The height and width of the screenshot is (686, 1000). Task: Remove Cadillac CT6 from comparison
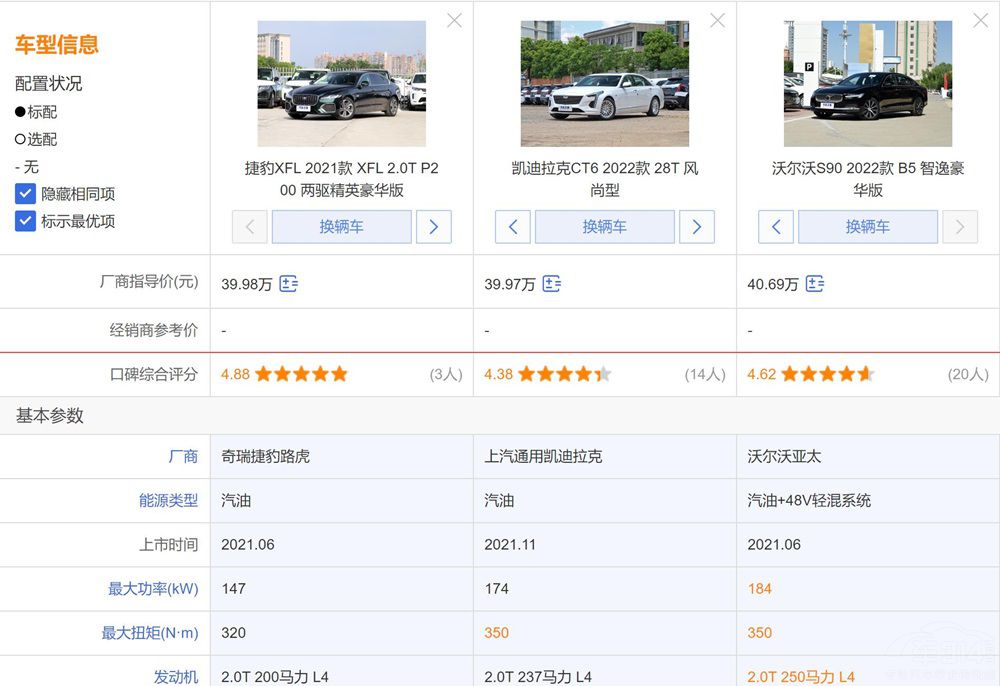pyautogui.click(x=717, y=20)
